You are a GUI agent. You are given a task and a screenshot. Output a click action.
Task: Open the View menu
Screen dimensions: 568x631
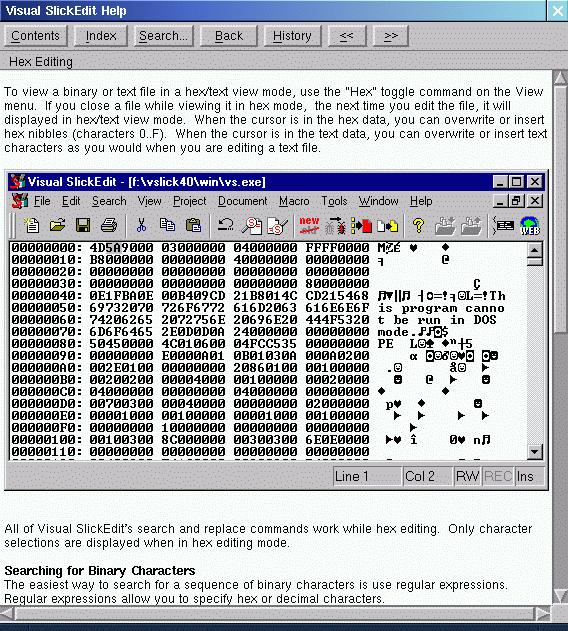(x=149, y=201)
